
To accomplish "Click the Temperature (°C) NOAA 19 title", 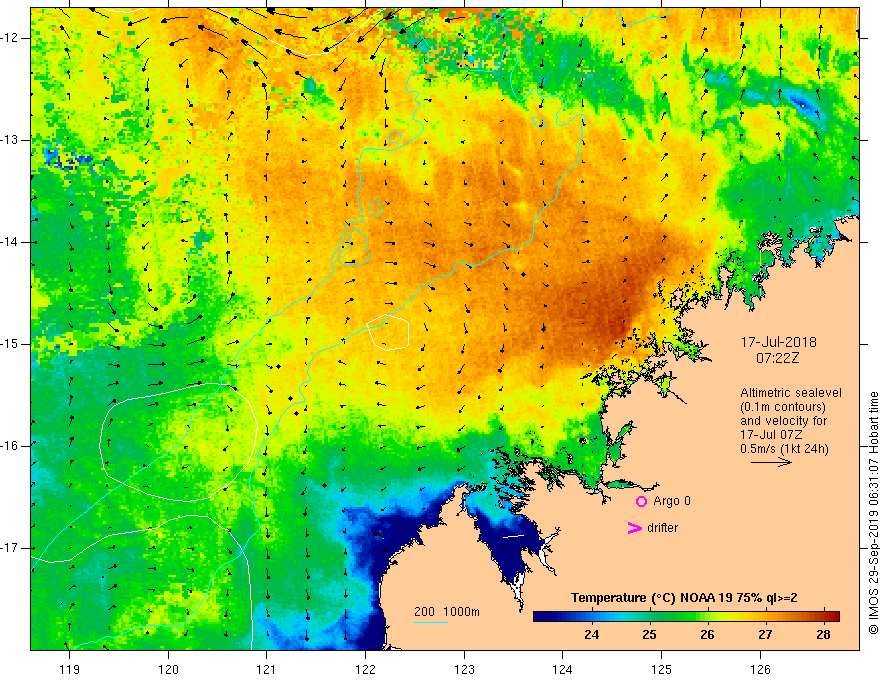I will point(684,598).
